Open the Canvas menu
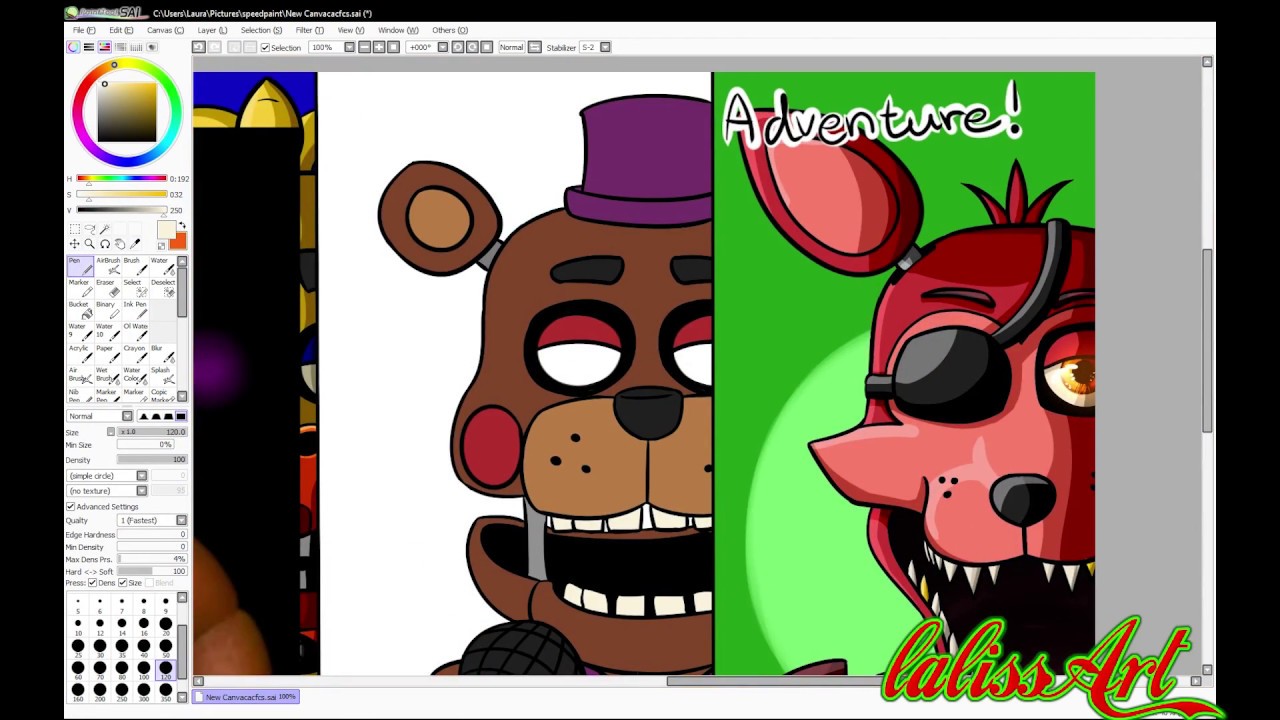Screen dimensions: 1280x720 (x=165, y=30)
